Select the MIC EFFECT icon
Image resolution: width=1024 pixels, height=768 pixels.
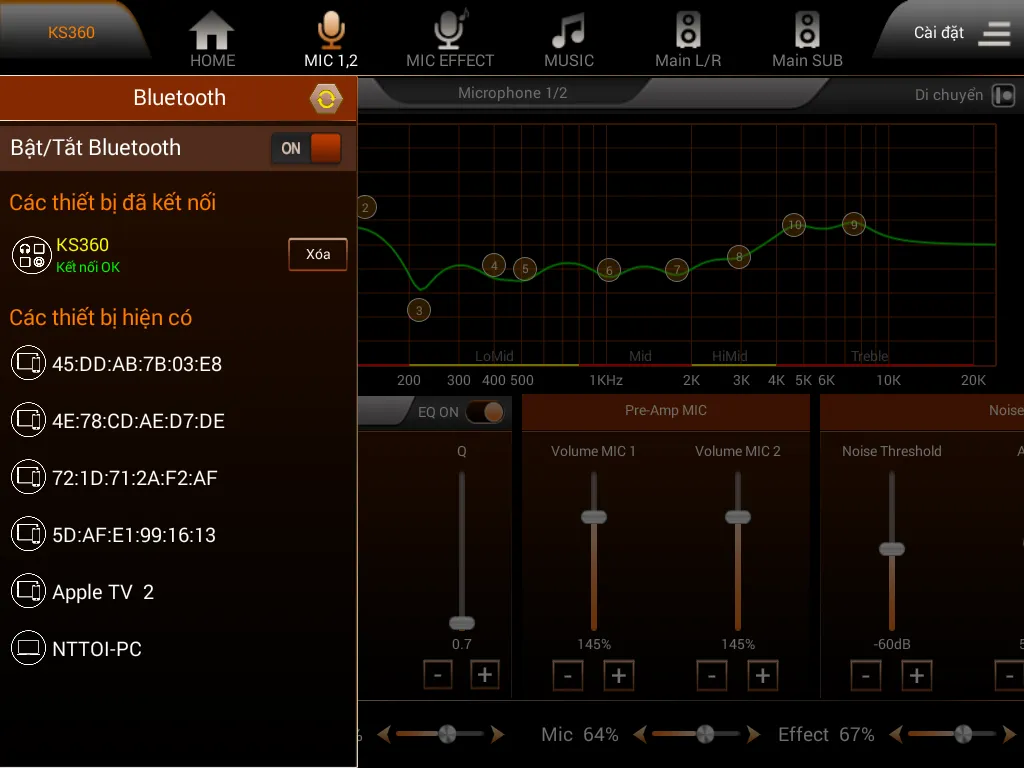[x=450, y=31]
